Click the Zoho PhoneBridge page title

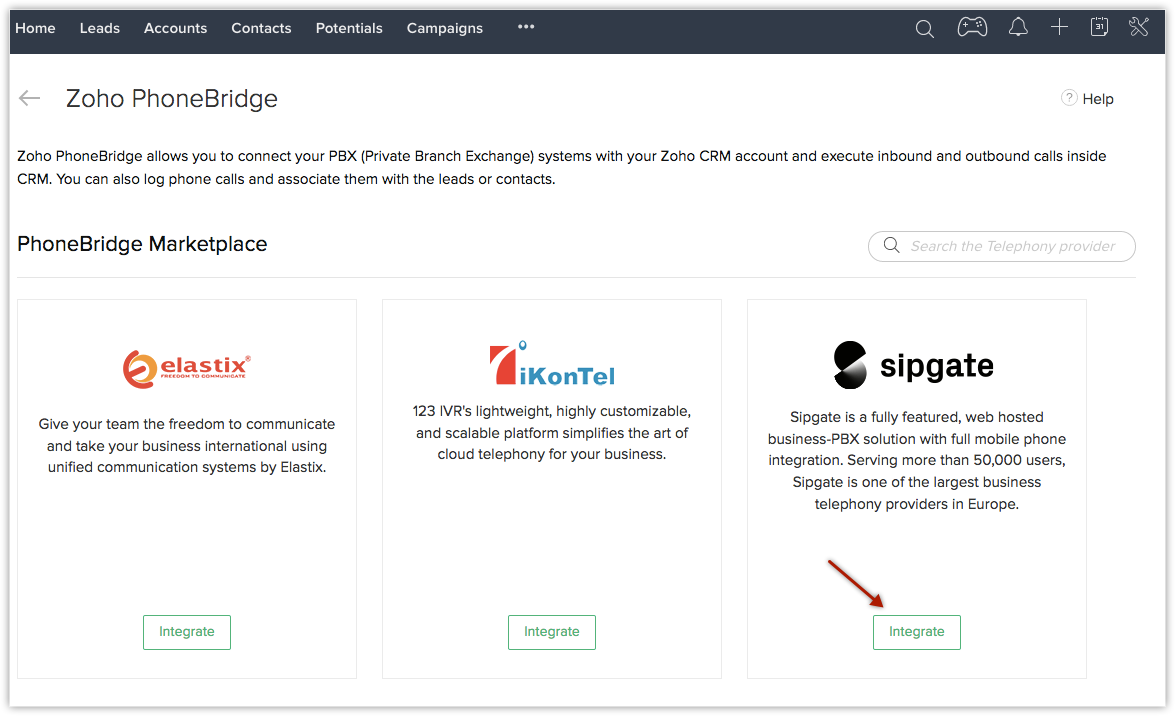click(x=172, y=98)
